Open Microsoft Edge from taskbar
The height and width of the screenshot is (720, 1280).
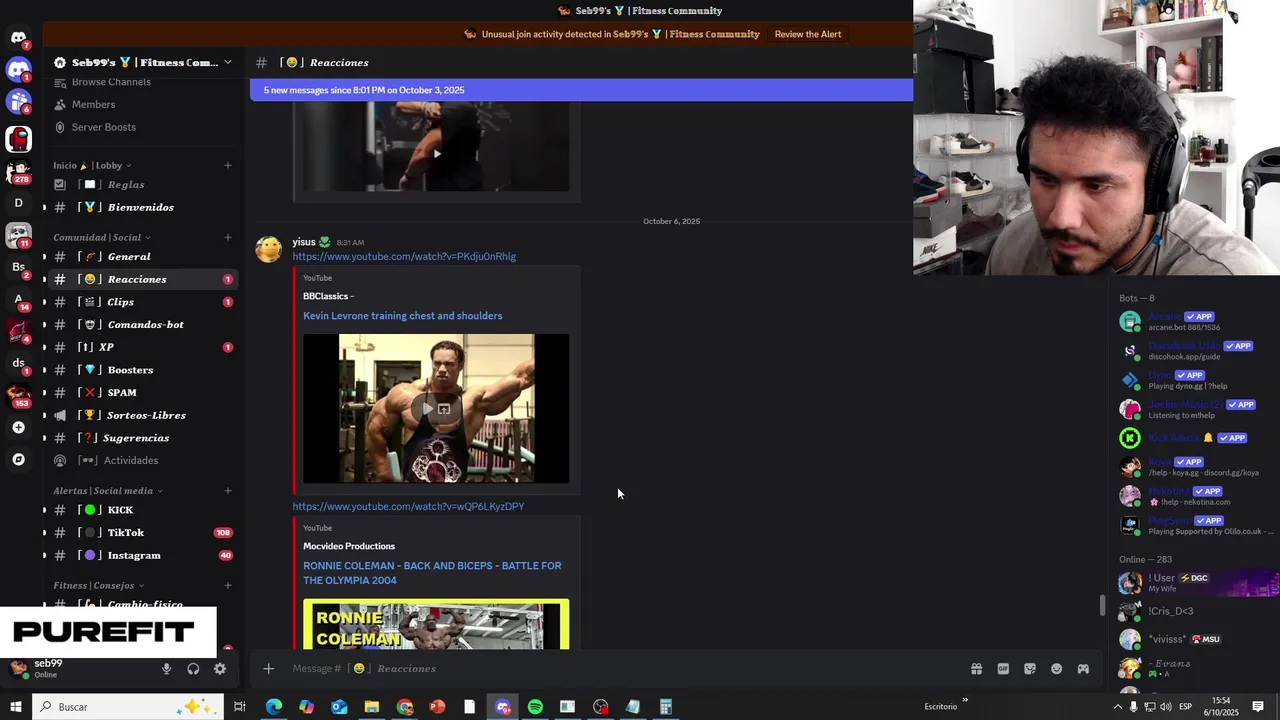pos(273,707)
